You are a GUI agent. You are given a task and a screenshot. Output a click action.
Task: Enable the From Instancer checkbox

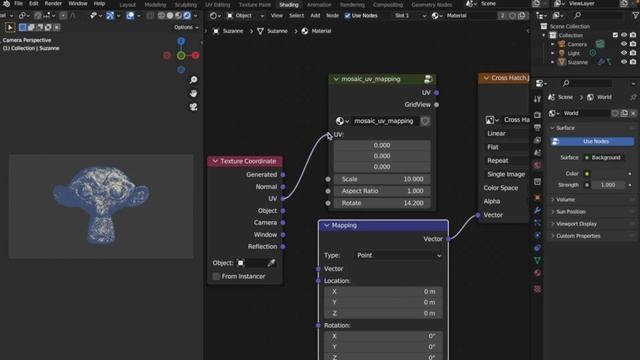coord(216,276)
